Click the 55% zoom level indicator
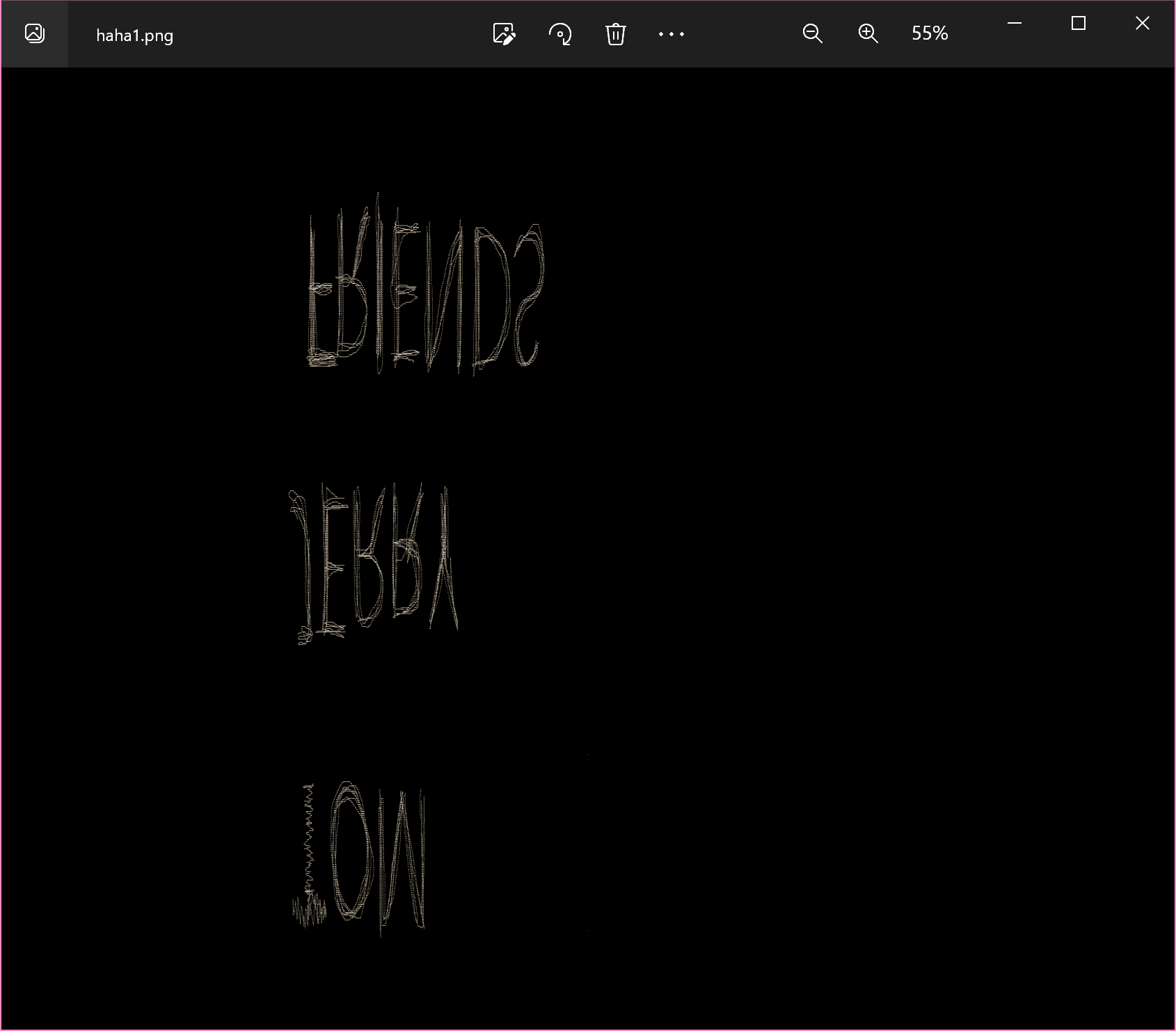This screenshot has height=1031, width=1176. (930, 33)
